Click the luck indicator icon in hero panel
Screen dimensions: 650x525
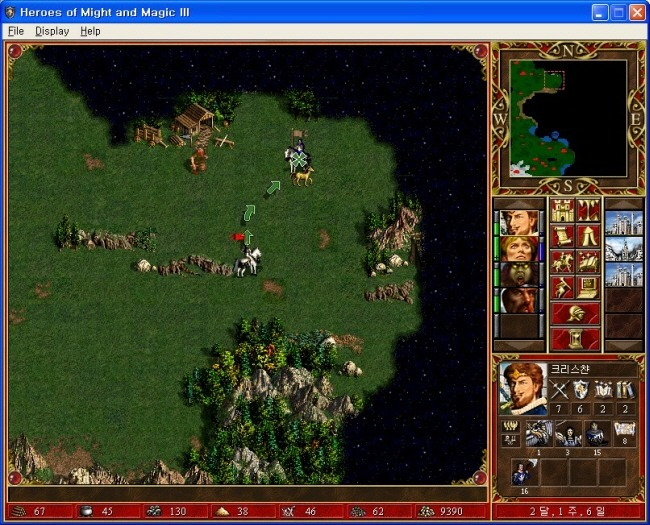(510, 440)
